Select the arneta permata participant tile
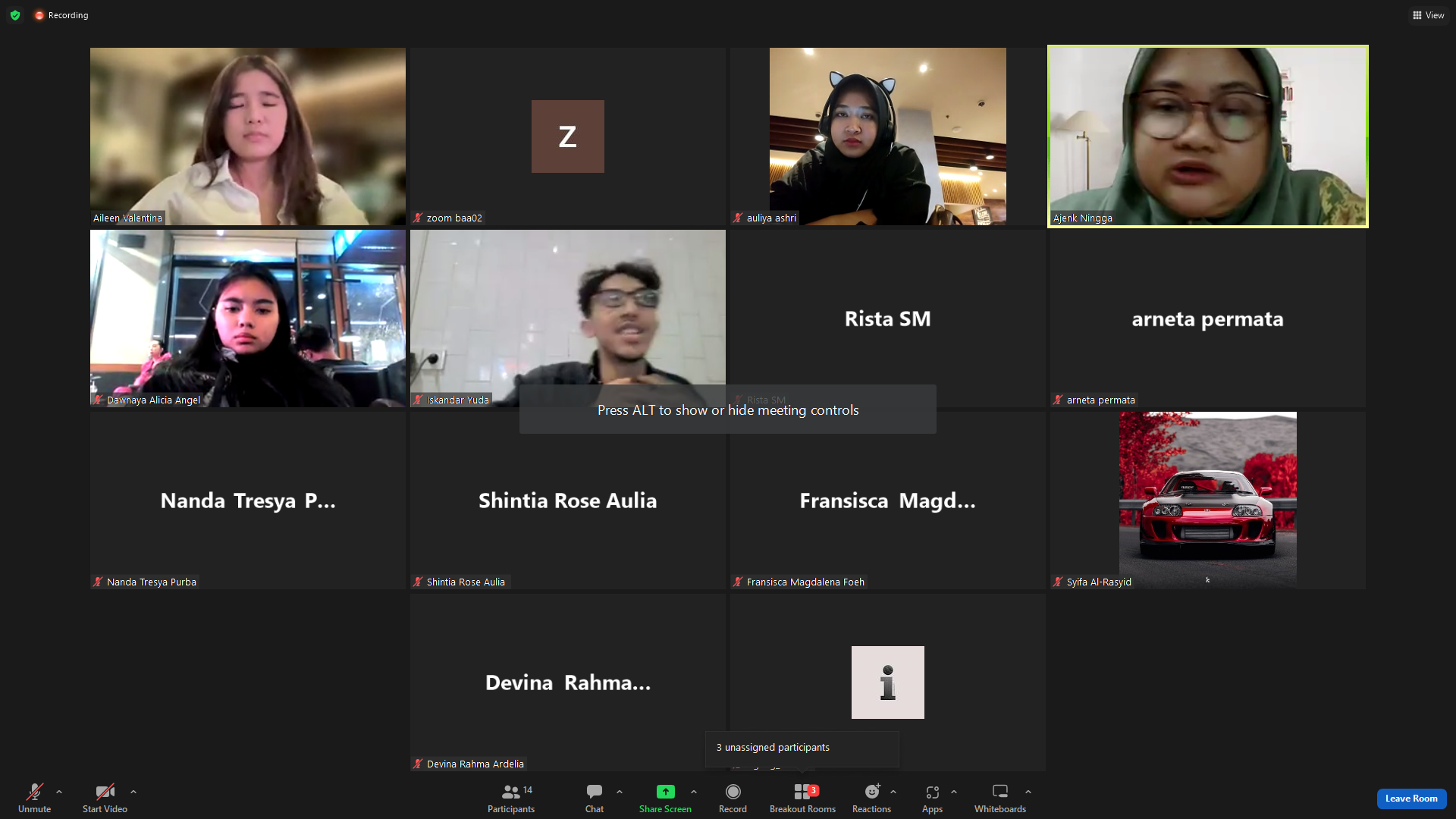Viewport: 1456px width, 819px height. click(x=1208, y=318)
